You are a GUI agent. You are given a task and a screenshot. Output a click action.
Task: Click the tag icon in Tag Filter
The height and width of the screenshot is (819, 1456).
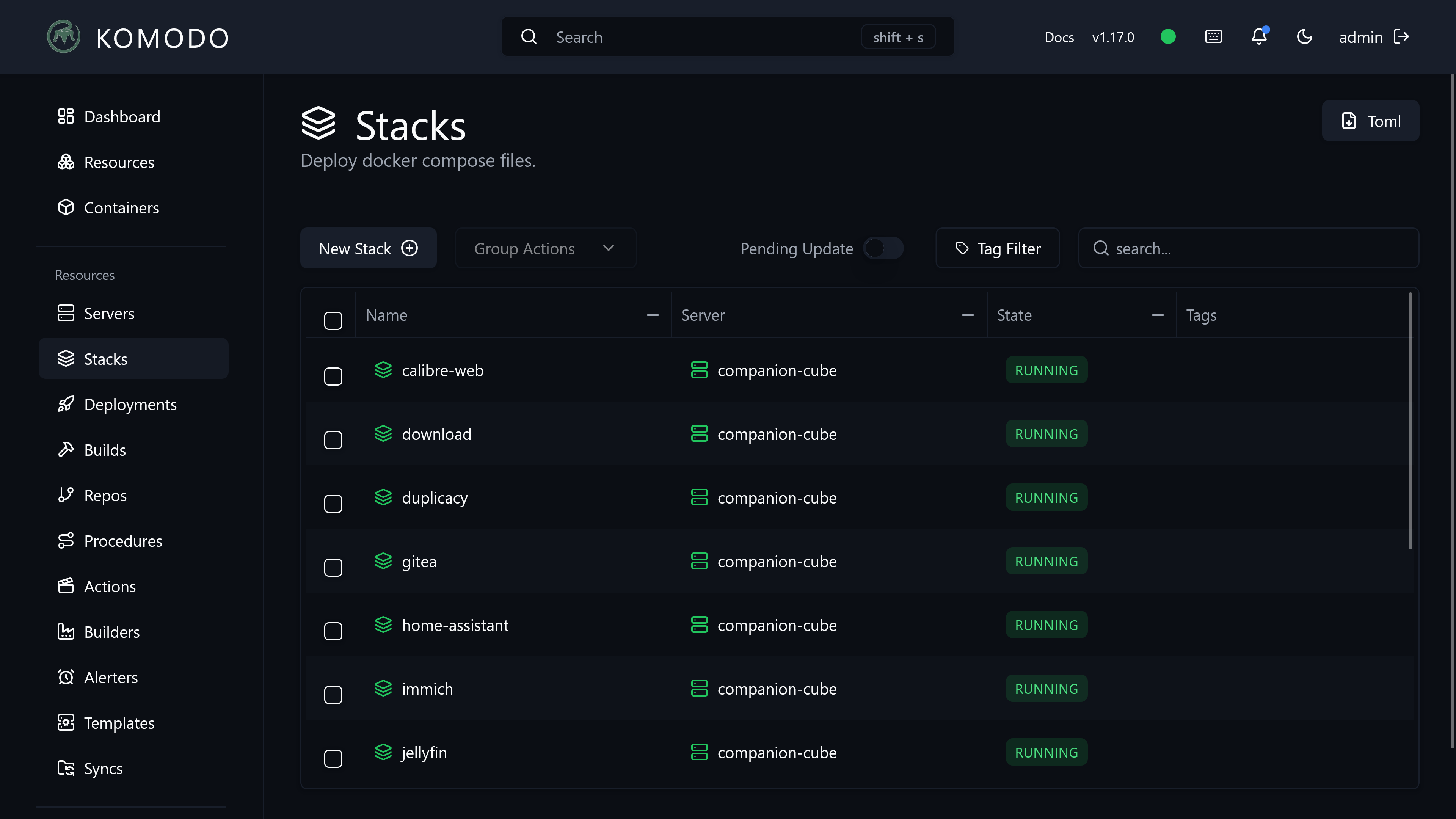(962, 248)
